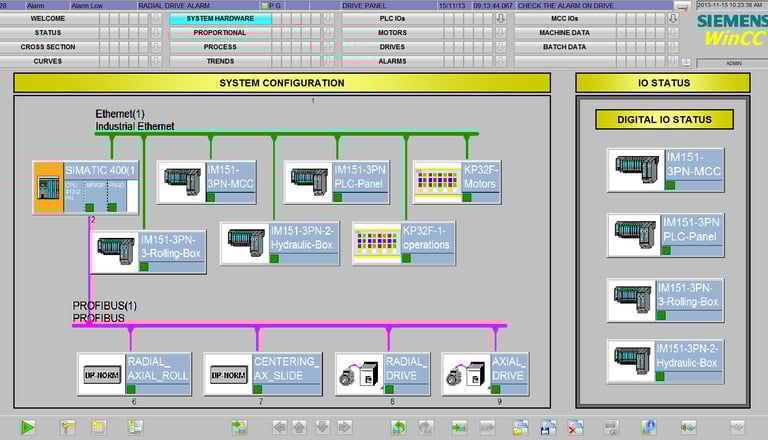This screenshot has height=440, width=768.
Task: Expand the arrow next to PLC IOs
Action: (501, 19)
